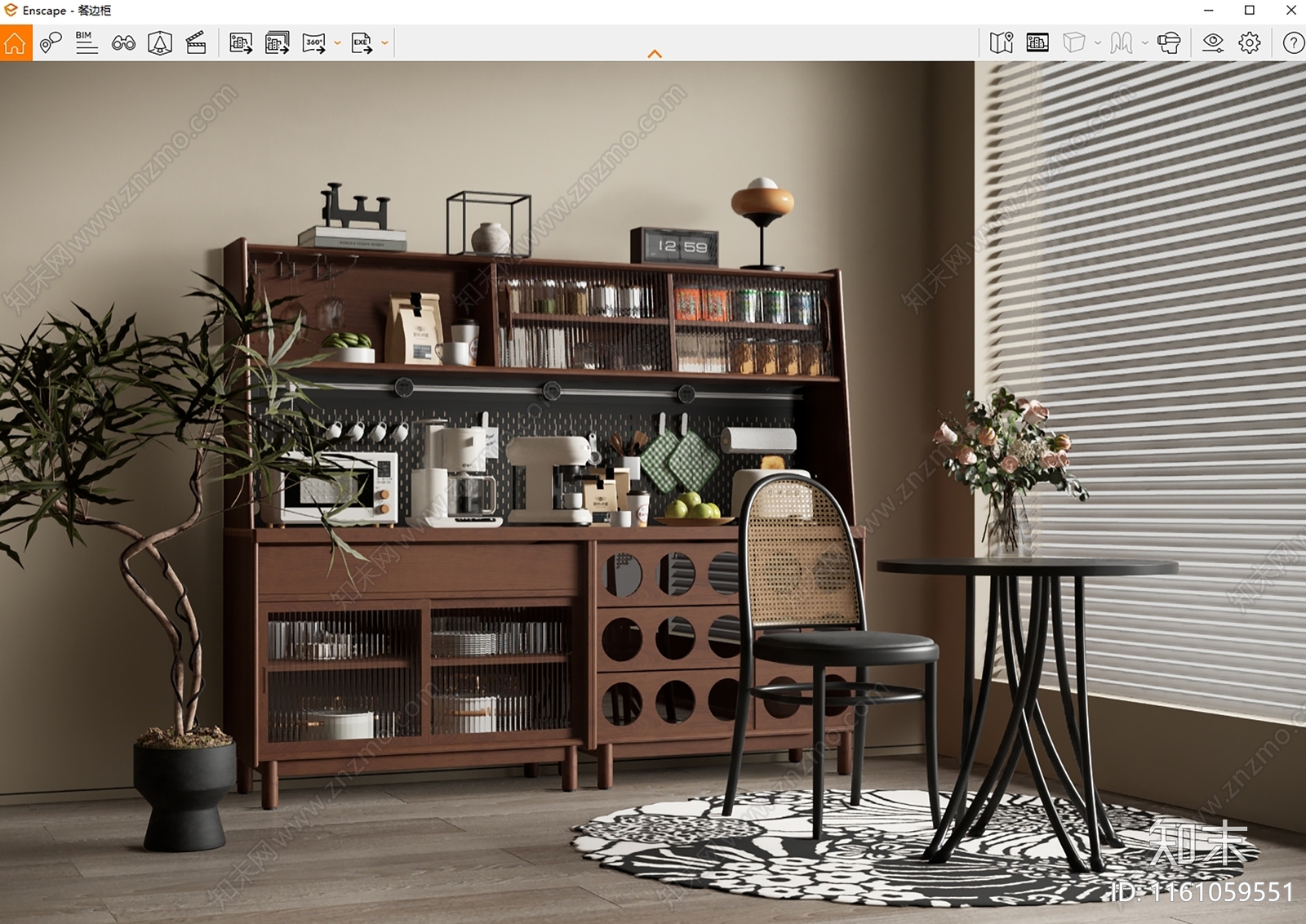Batch render multiple images

click(x=278, y=42)
